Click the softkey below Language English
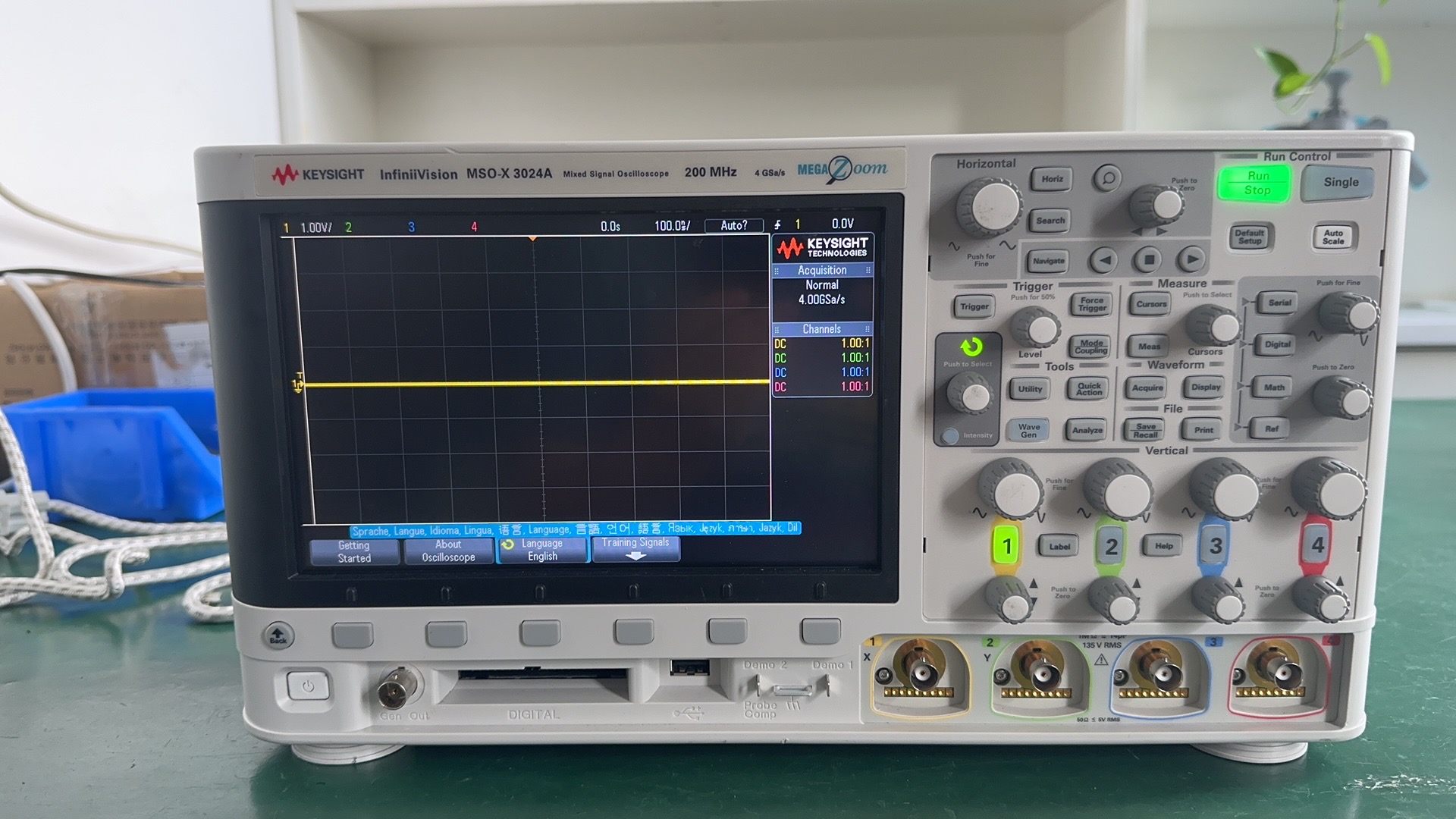 [x=540, y=632]
